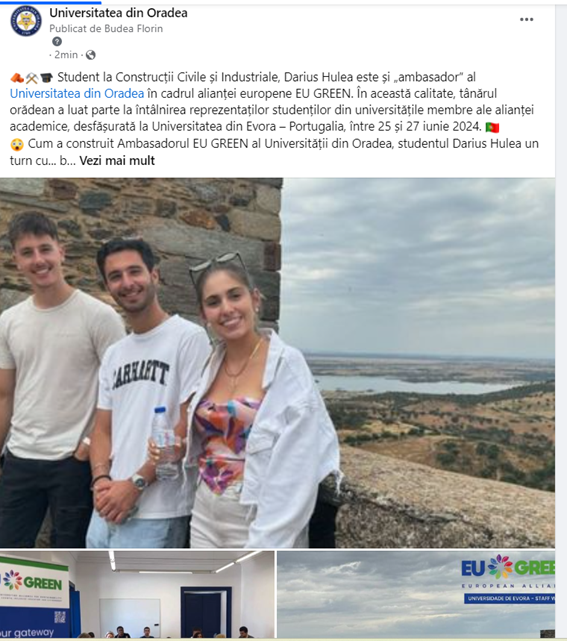This screenshot has width=567, height=641.
Task: Click the Portugal flag emoji
Action: coord(492,128)
